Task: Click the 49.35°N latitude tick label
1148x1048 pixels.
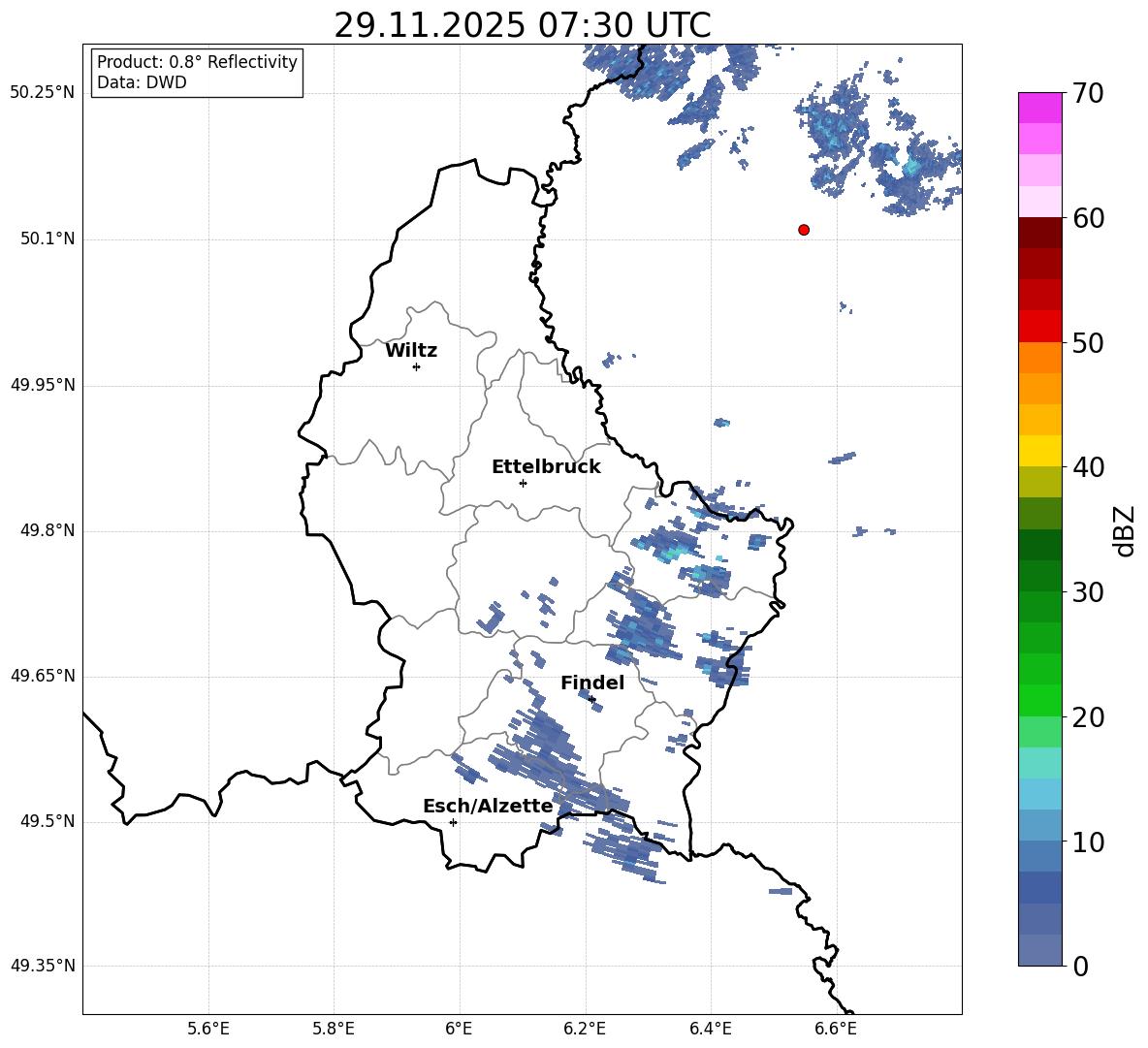Action: 43,966
